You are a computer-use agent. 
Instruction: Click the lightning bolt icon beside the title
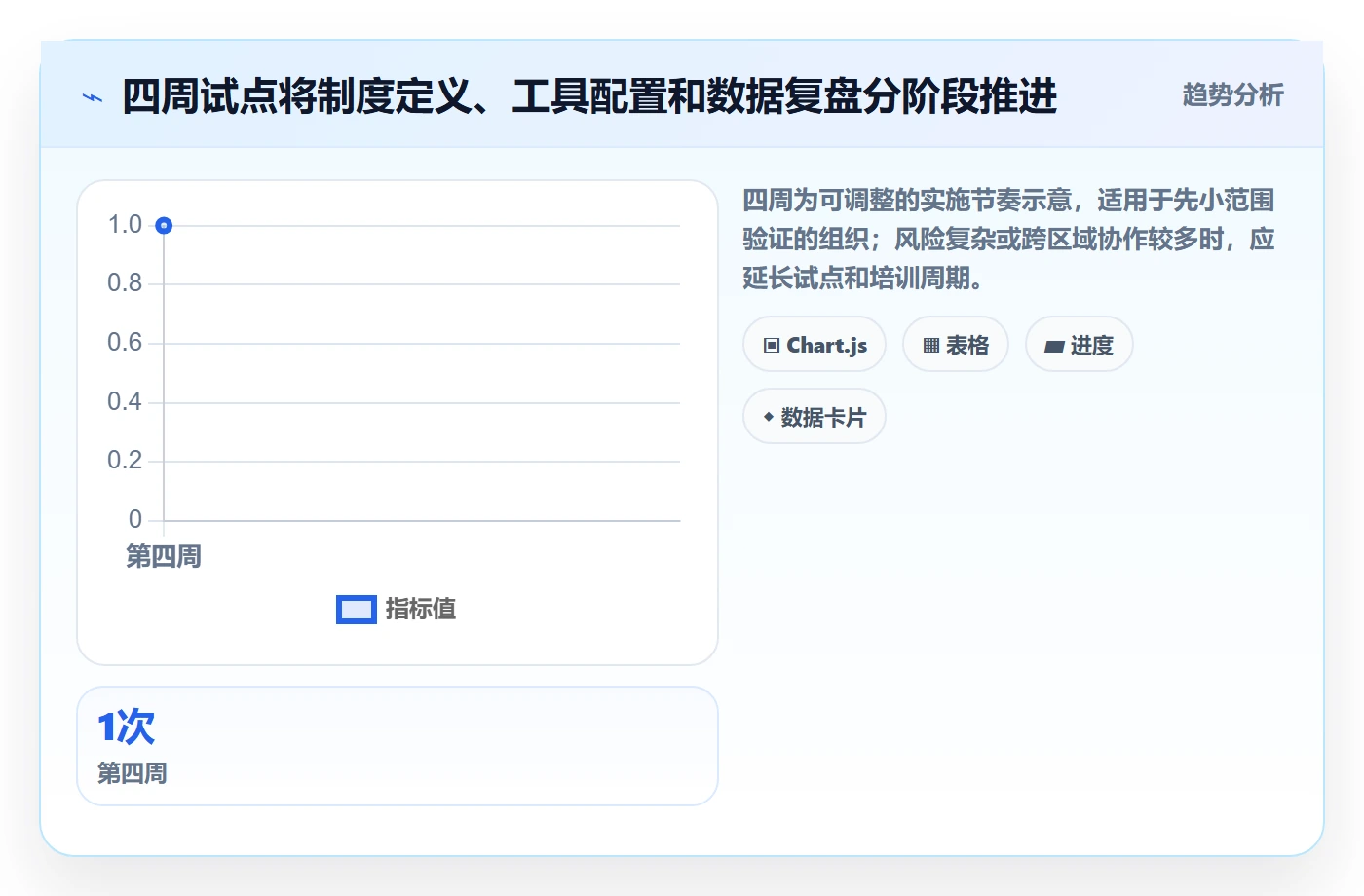coord(93,97)
